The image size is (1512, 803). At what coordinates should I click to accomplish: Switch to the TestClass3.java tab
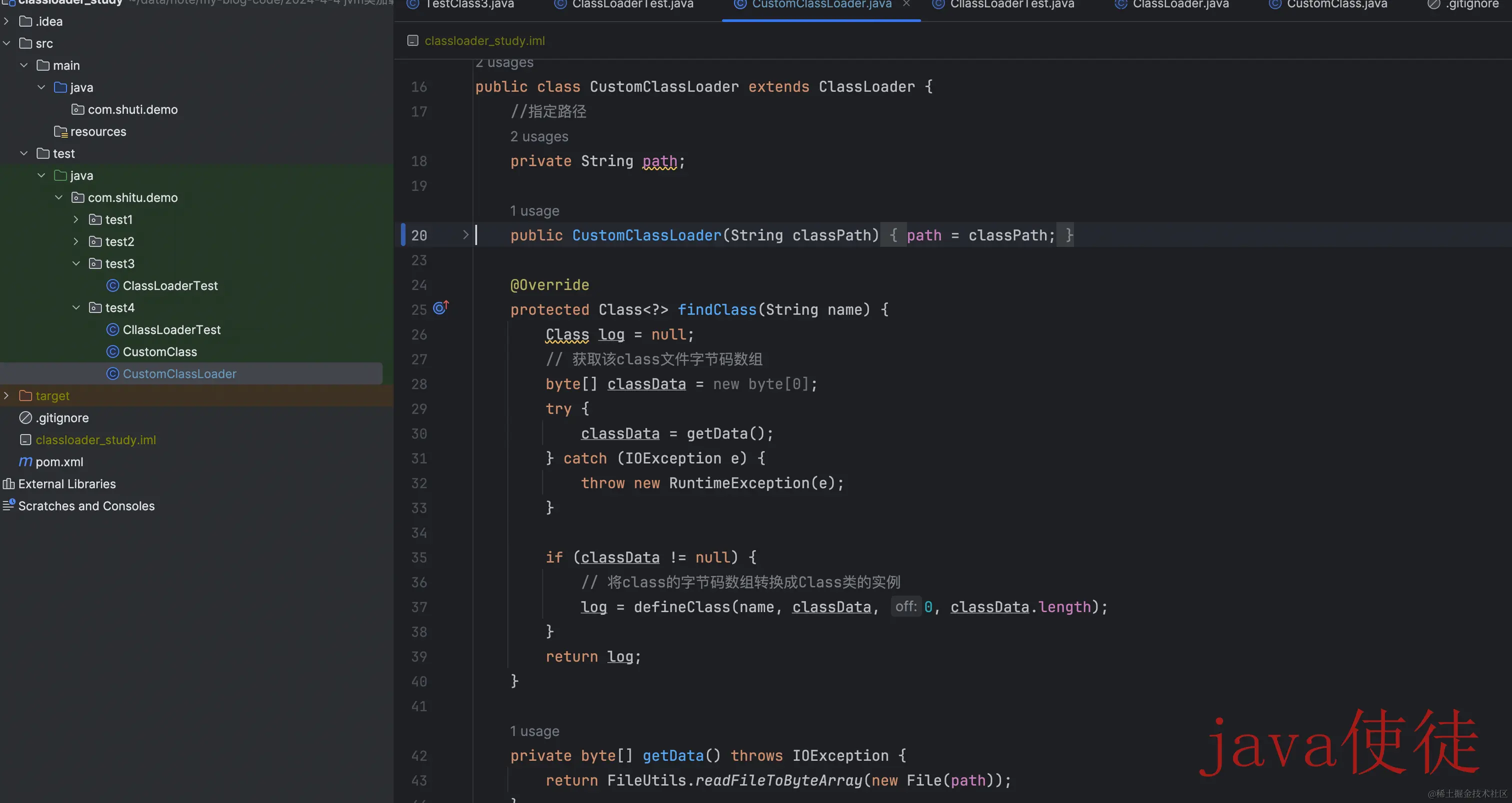coord(461,4)
